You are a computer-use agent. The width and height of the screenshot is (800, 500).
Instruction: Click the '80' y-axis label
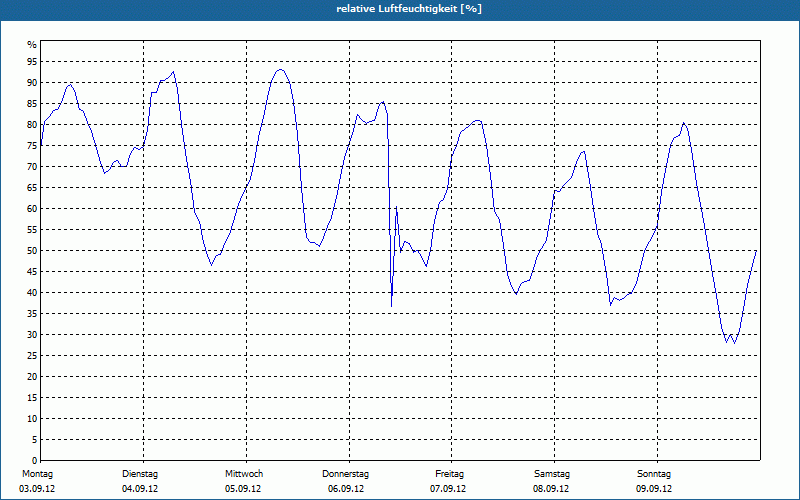click(x=32, y=124)
